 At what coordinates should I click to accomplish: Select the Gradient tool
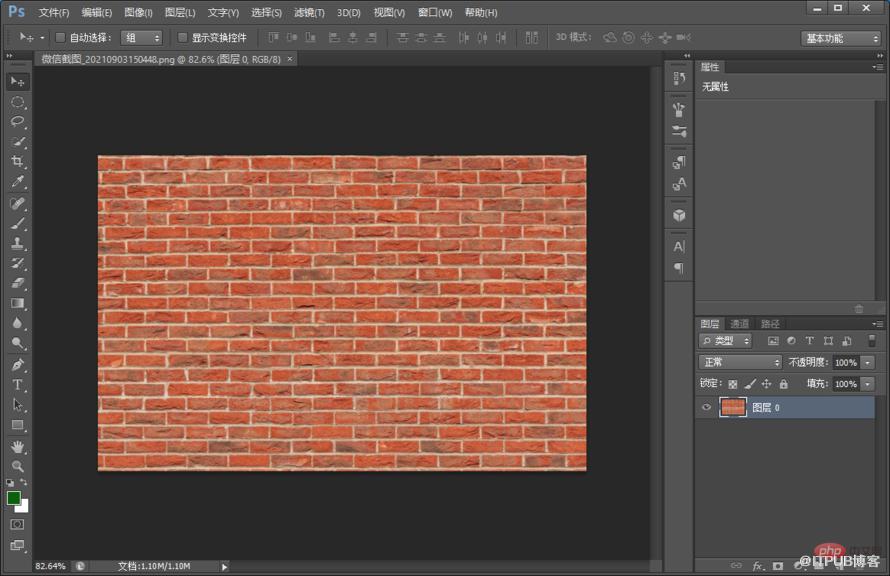point(18,303)
